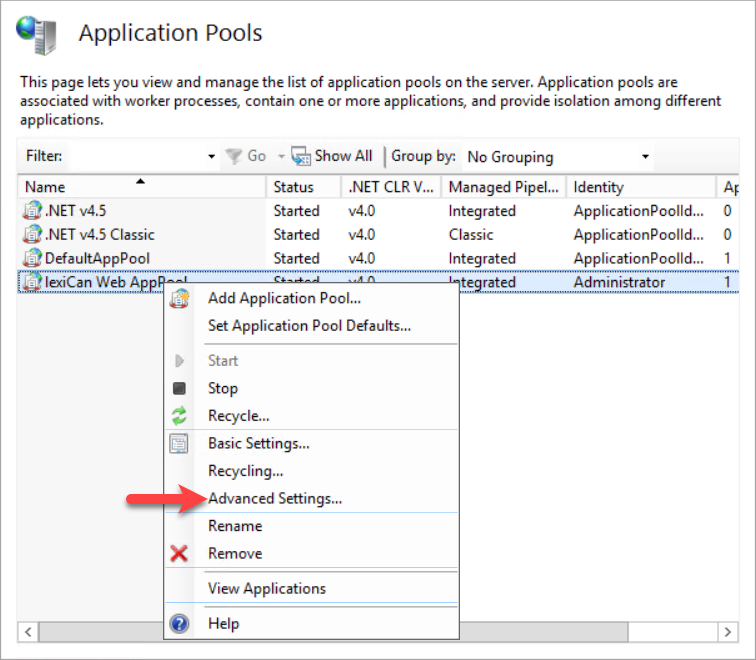756x660 pixels.
Task: Click the black Stop square icon
Action: (x=180, y=388)
